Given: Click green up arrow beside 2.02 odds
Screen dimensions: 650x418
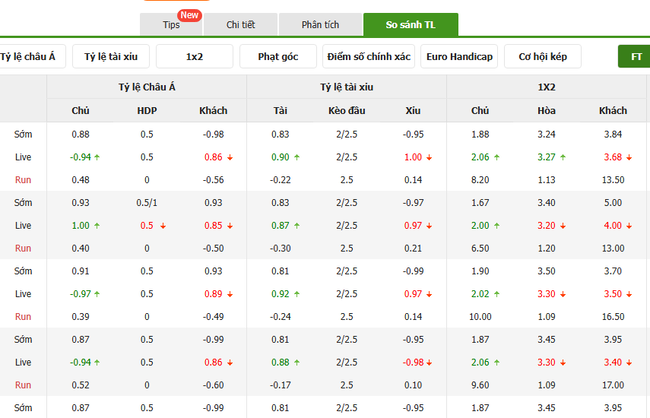Looking at the screenshot, I should point(501,294).
